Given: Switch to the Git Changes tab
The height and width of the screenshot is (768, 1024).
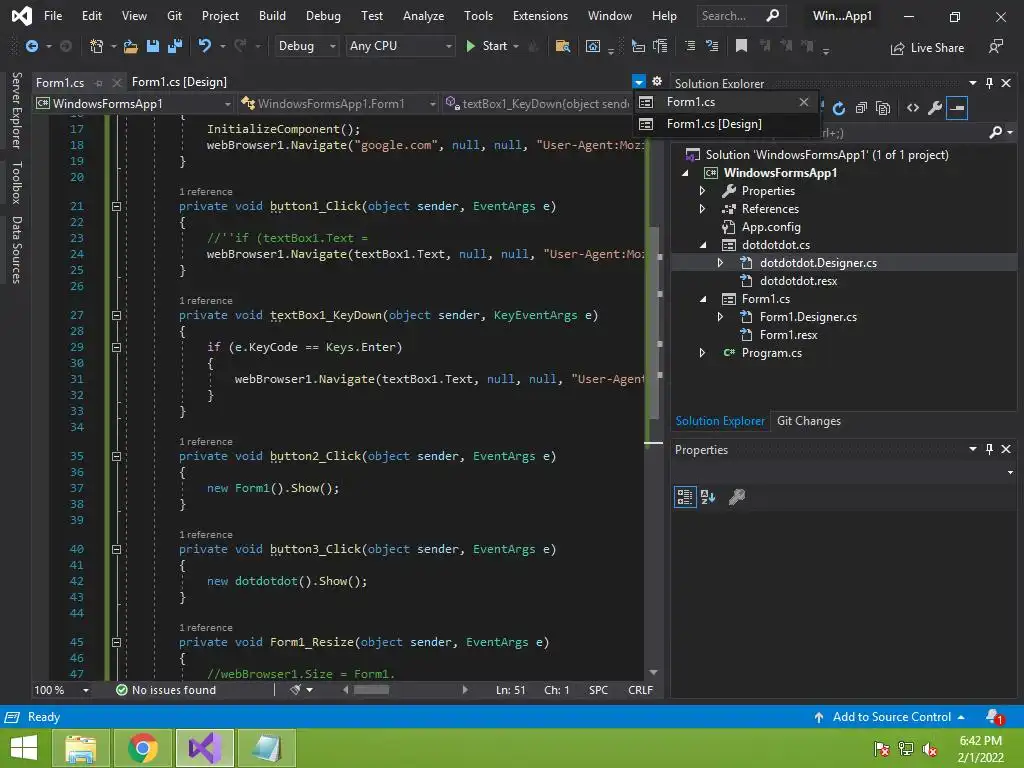Looking at the screenshot, I should [x=808, y=421].
